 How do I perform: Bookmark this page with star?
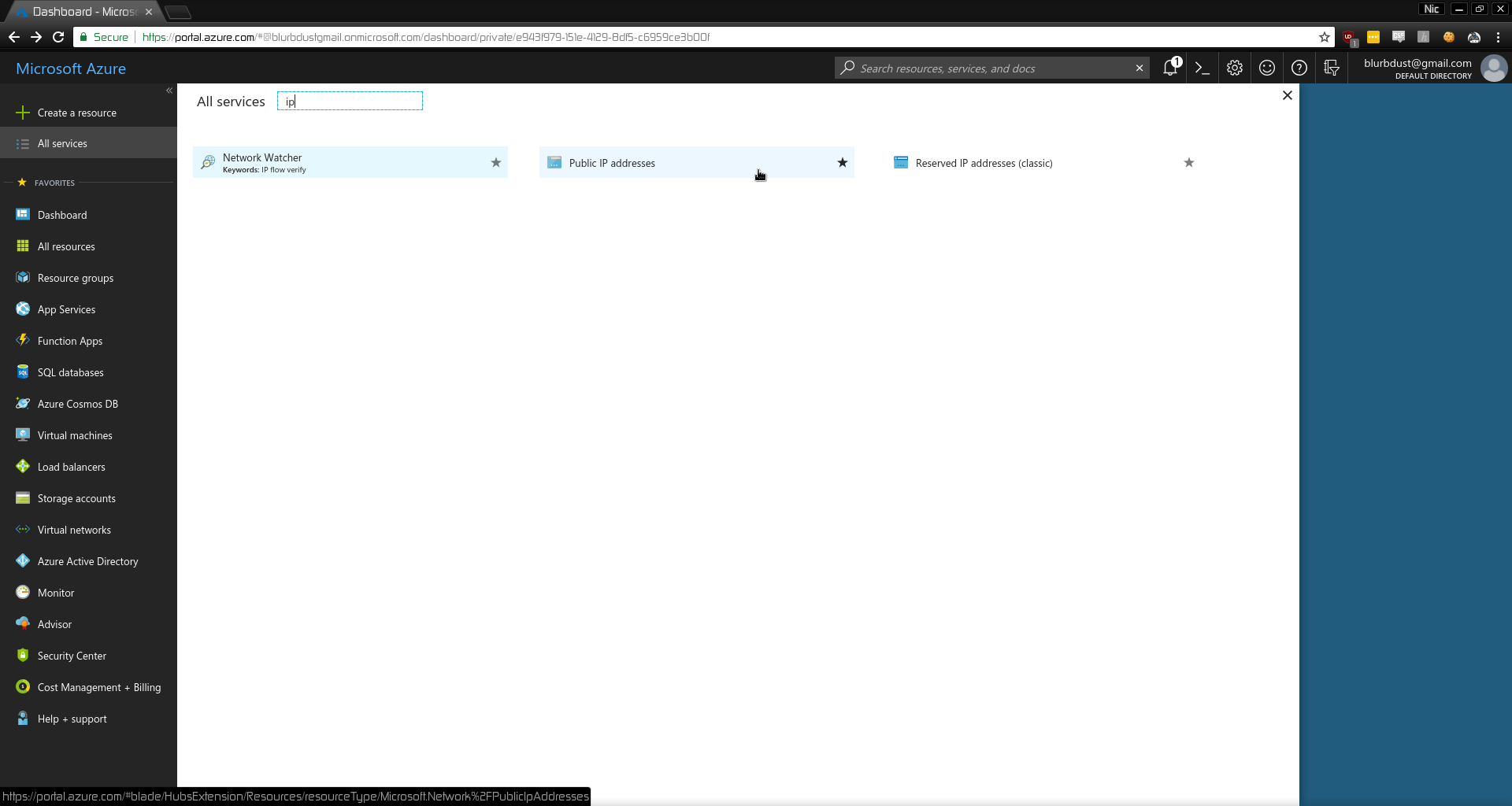click(x=1325, y=37)
